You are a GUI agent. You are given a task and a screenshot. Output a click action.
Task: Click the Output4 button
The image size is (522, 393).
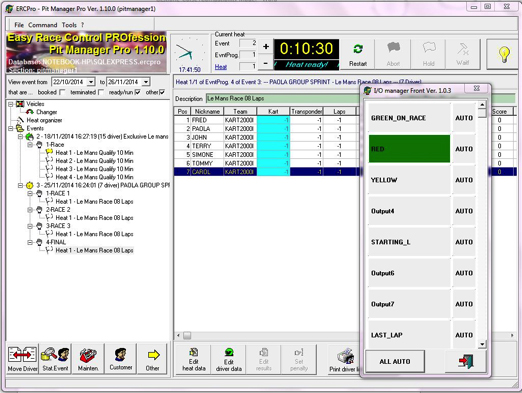[x=409, y=211]
